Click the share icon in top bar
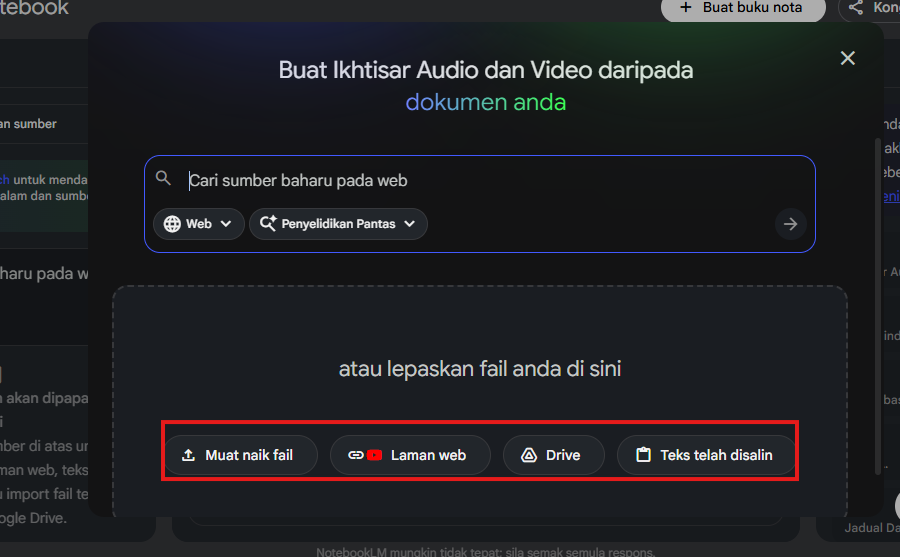The image size is (900, 557). click(x=856, y=8)
